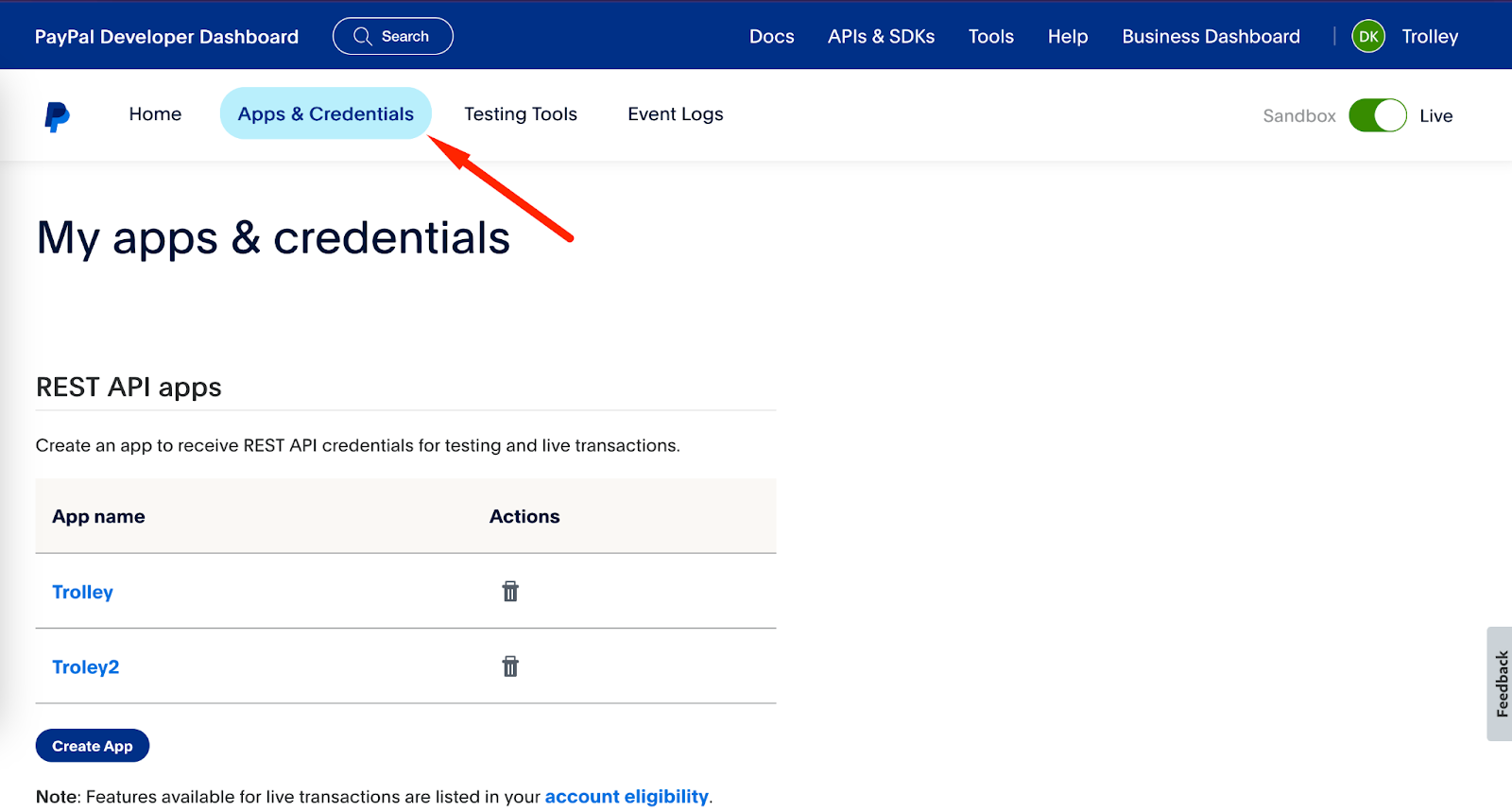
Task: Click the magnifier icon in Search
Action: point(363,37)
